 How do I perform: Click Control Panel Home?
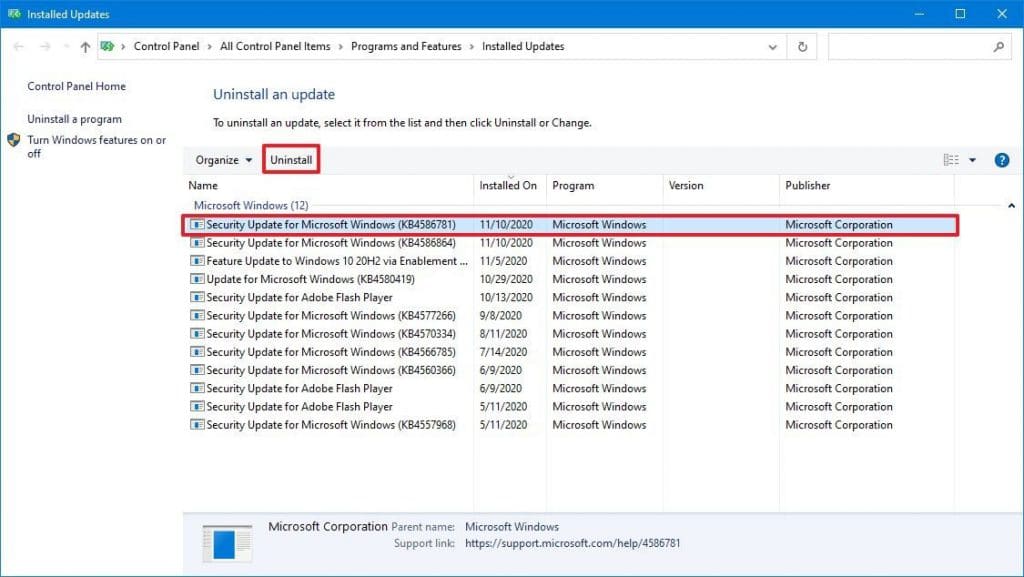(x=74, y=87)
